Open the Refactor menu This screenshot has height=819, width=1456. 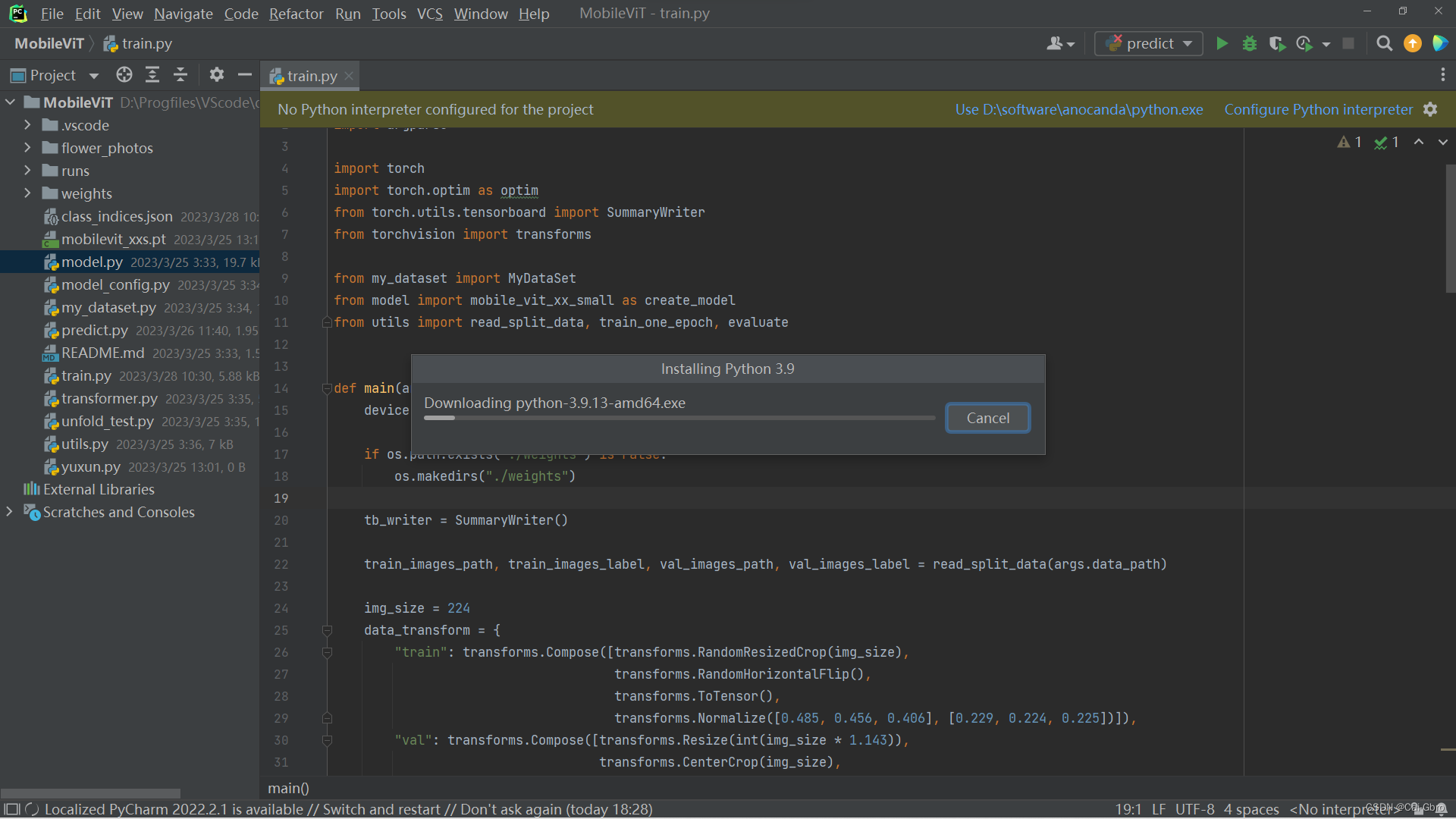[296, 14]
